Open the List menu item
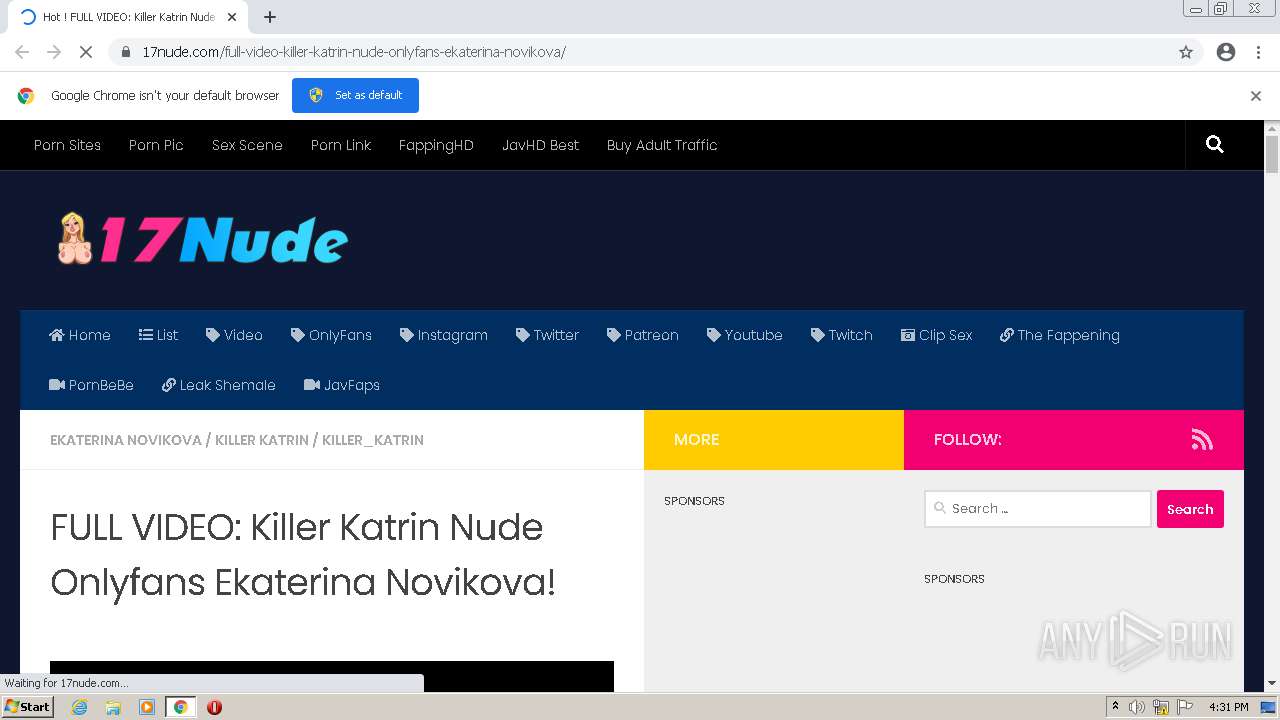 pos(158,335)
